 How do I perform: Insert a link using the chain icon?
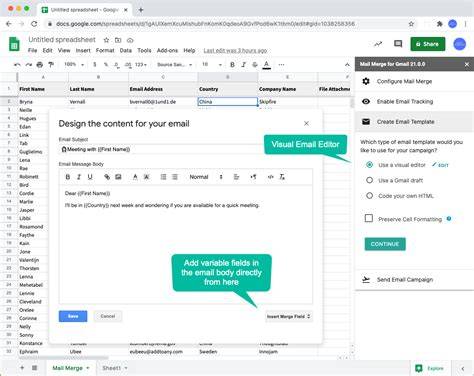(107, 177)
